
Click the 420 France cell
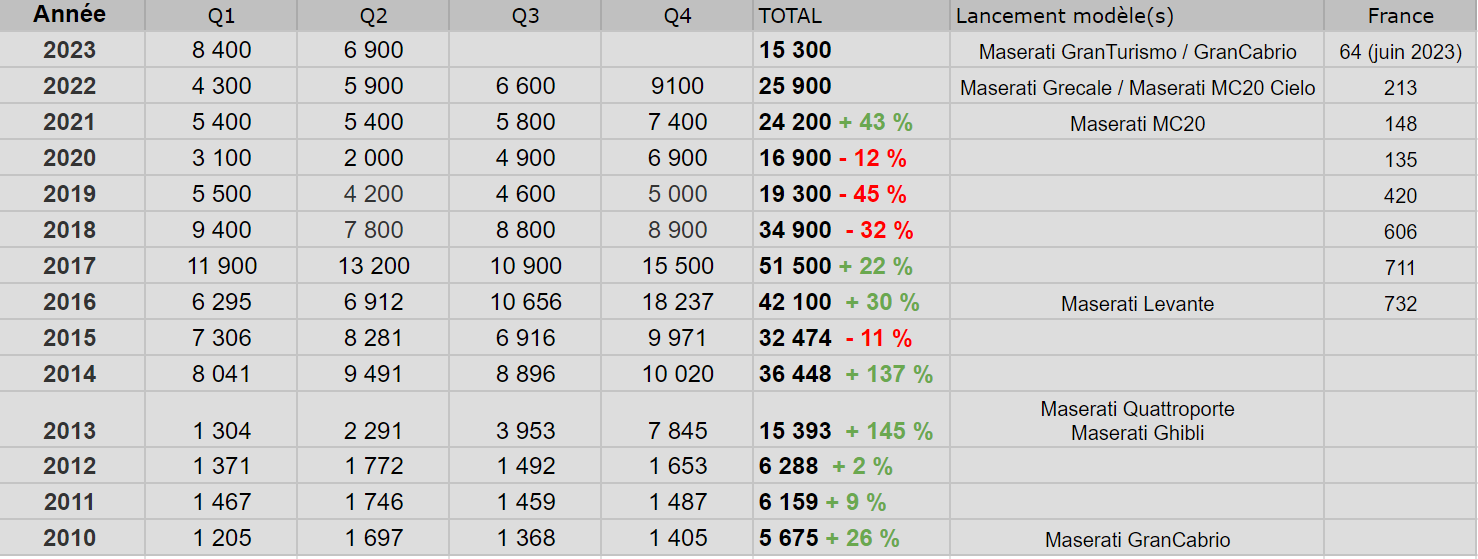(x=1400, y=194)
